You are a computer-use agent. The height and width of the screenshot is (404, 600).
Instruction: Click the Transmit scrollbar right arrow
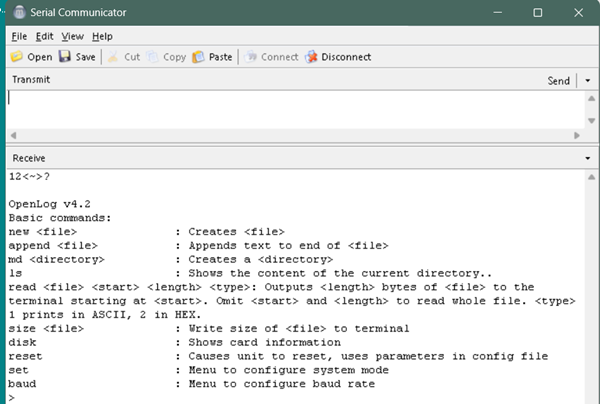[577, 135]
